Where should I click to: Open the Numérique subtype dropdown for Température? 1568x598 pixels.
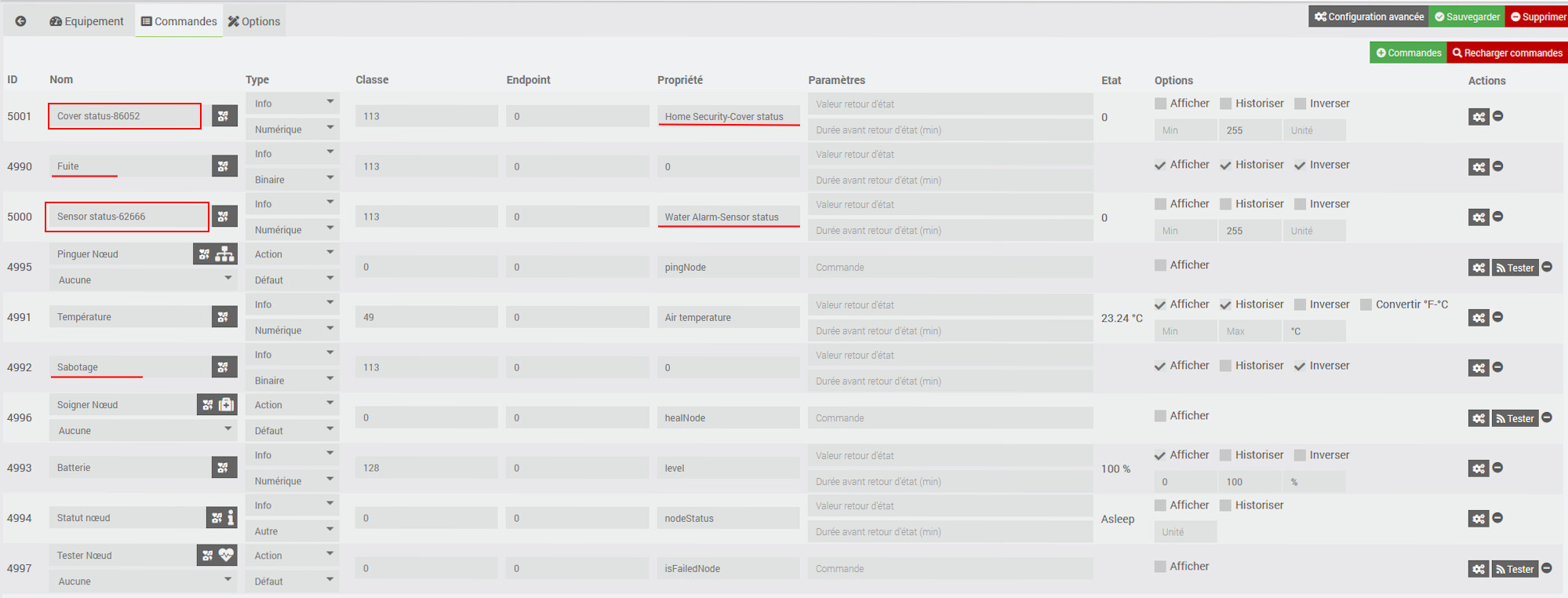292,330
